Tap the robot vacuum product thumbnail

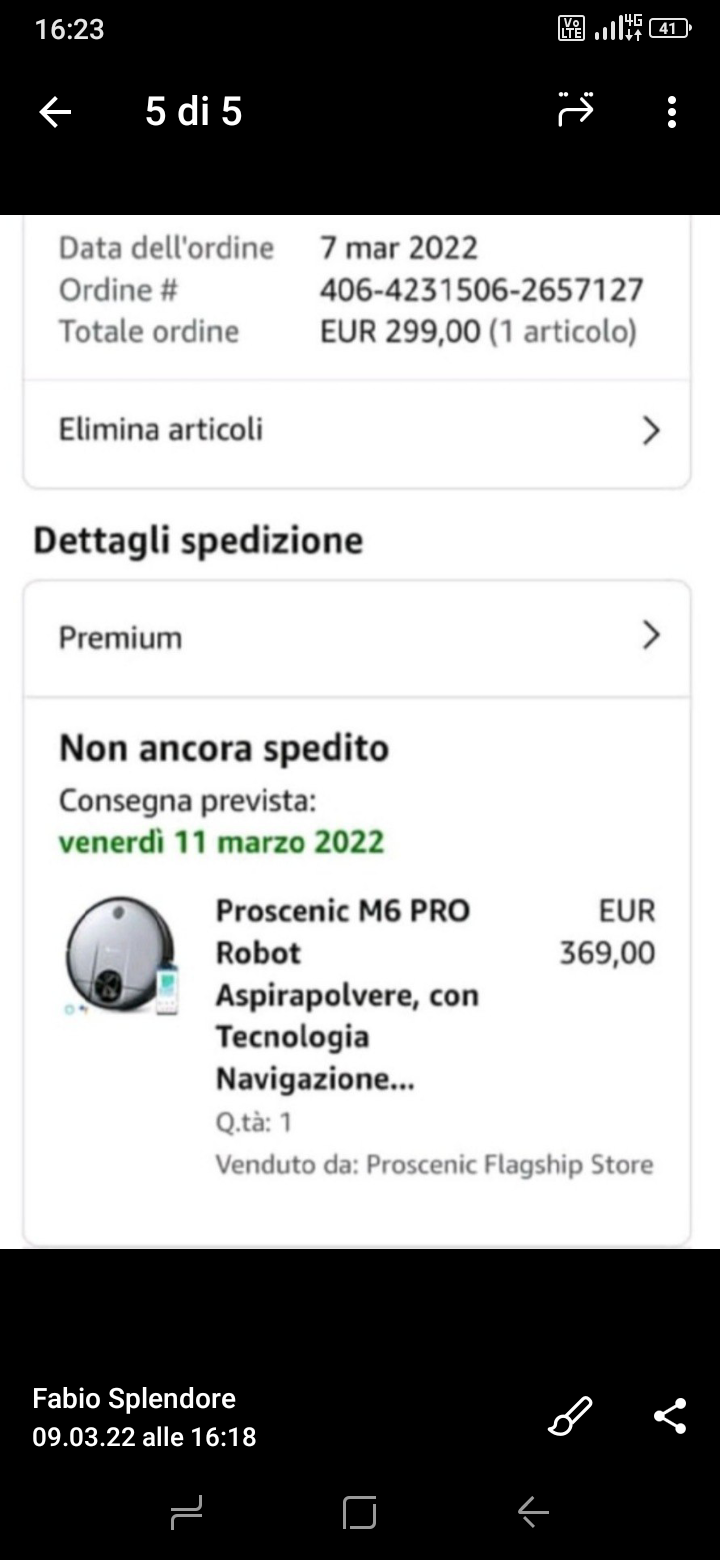point(122,955)
